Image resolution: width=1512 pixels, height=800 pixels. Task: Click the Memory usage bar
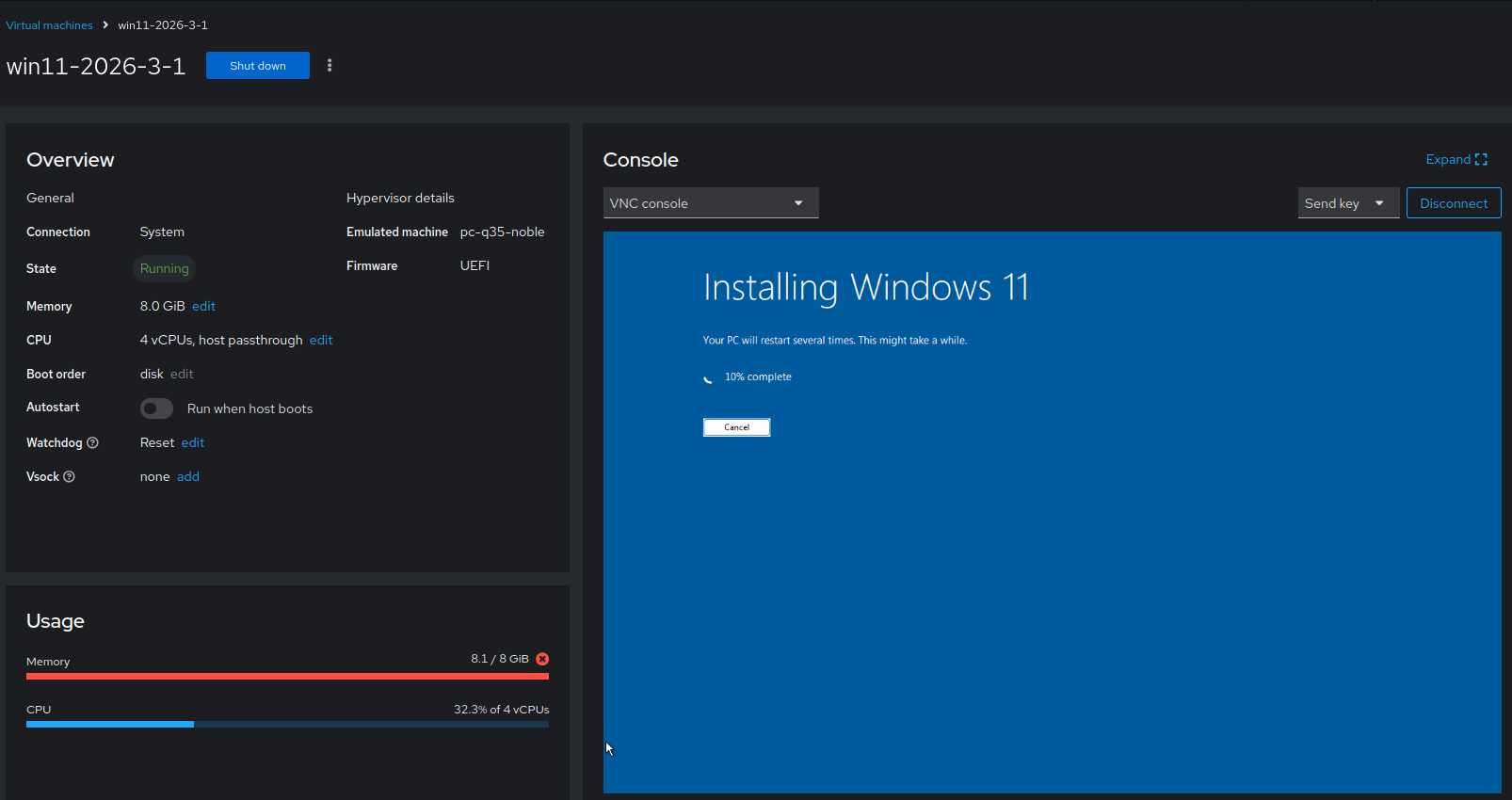tap(287, 676)
